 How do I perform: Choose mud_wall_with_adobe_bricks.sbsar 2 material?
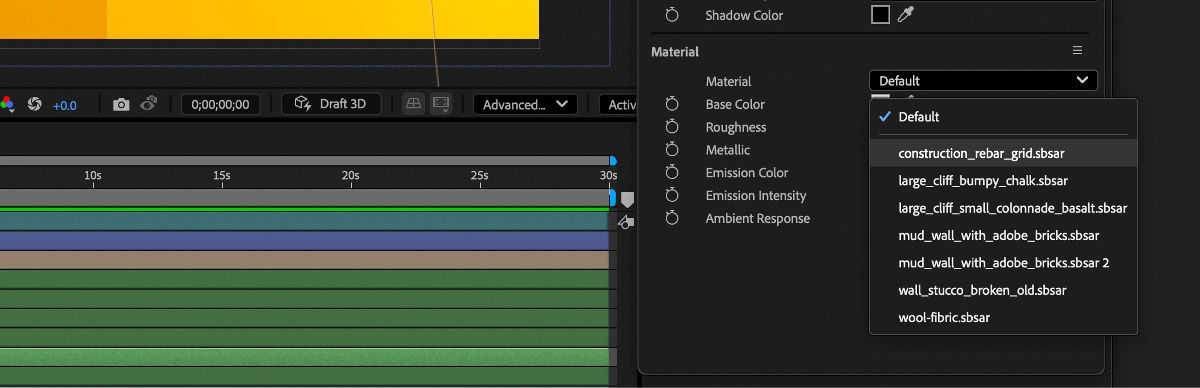click(1003, 263)
